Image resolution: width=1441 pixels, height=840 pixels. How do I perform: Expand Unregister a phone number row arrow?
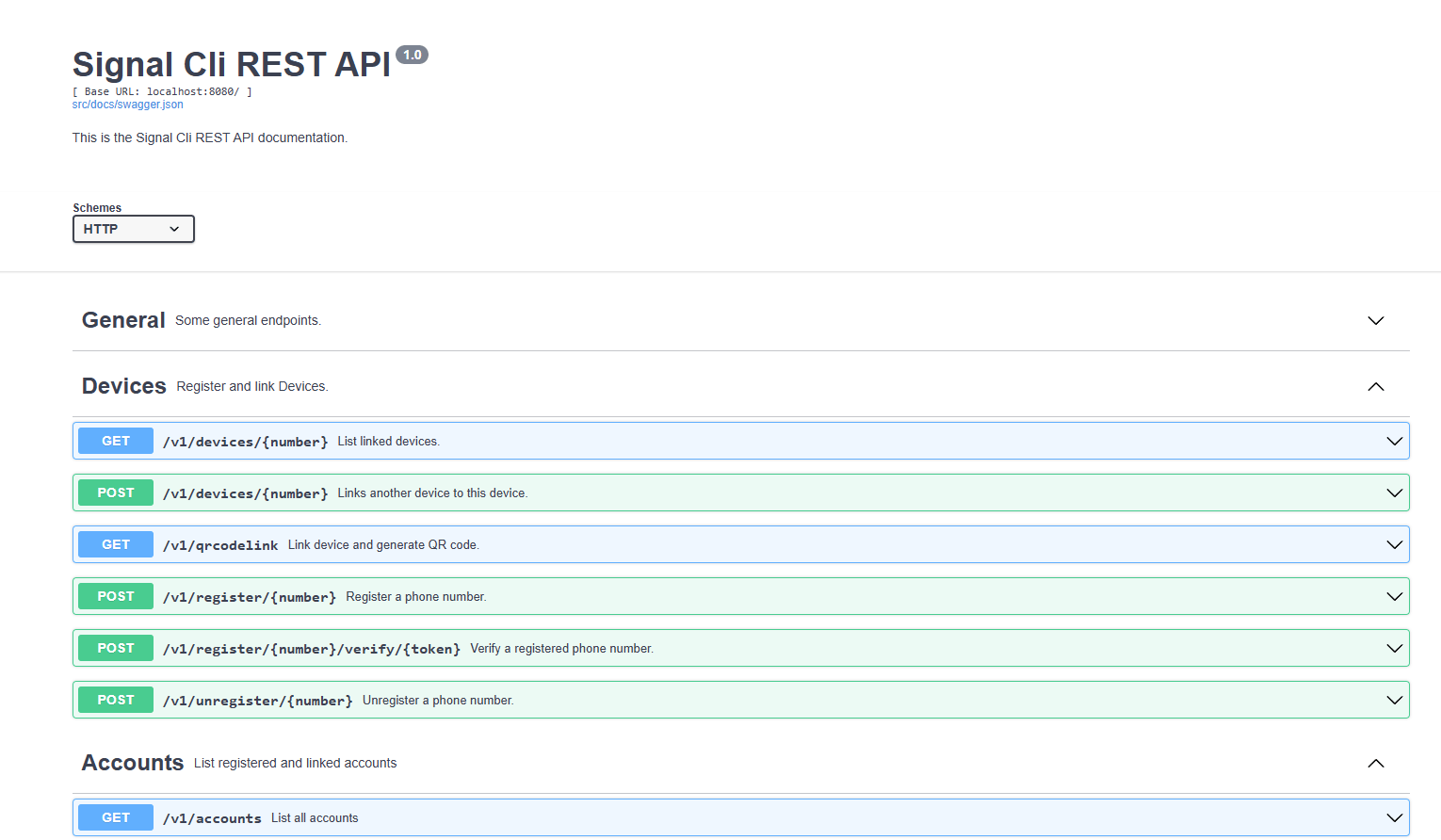tap(1394, 700)
